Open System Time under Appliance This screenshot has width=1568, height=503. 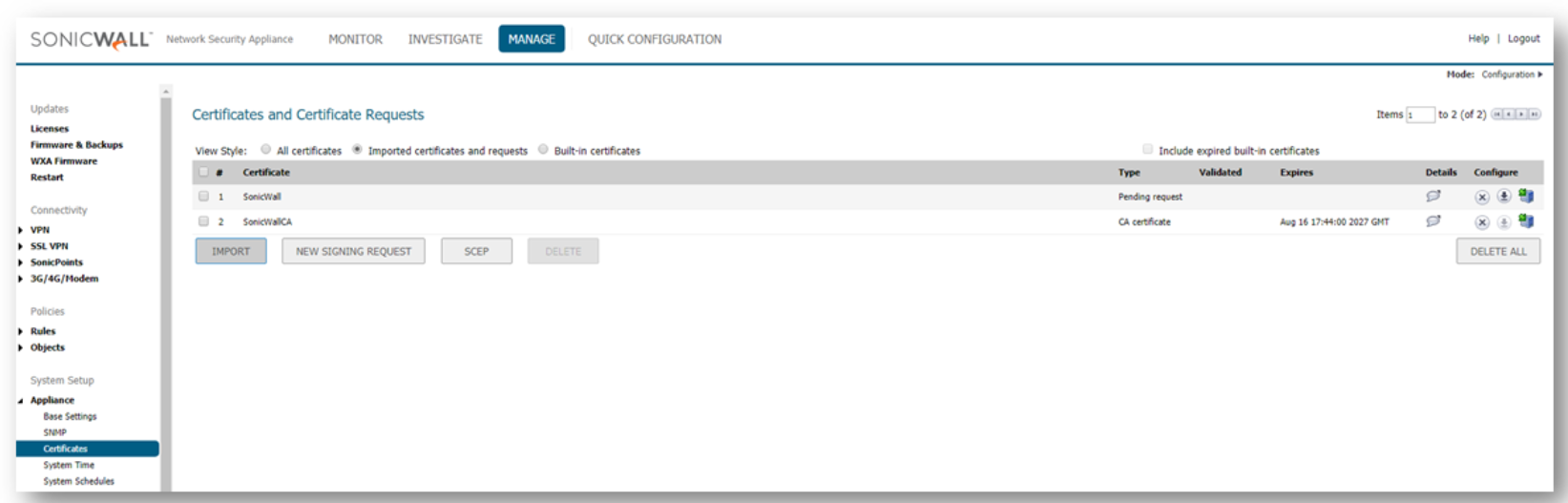click(x=69, y=465)
